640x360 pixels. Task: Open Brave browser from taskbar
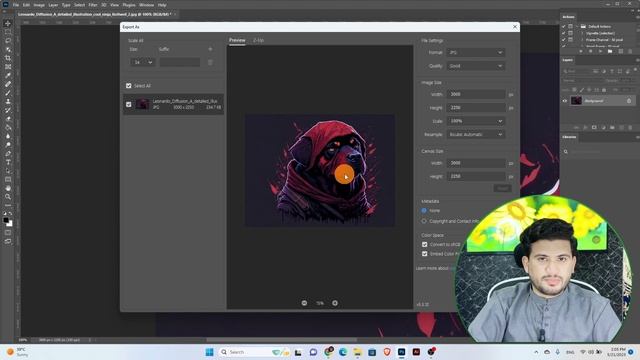click(x=387, y=352)
